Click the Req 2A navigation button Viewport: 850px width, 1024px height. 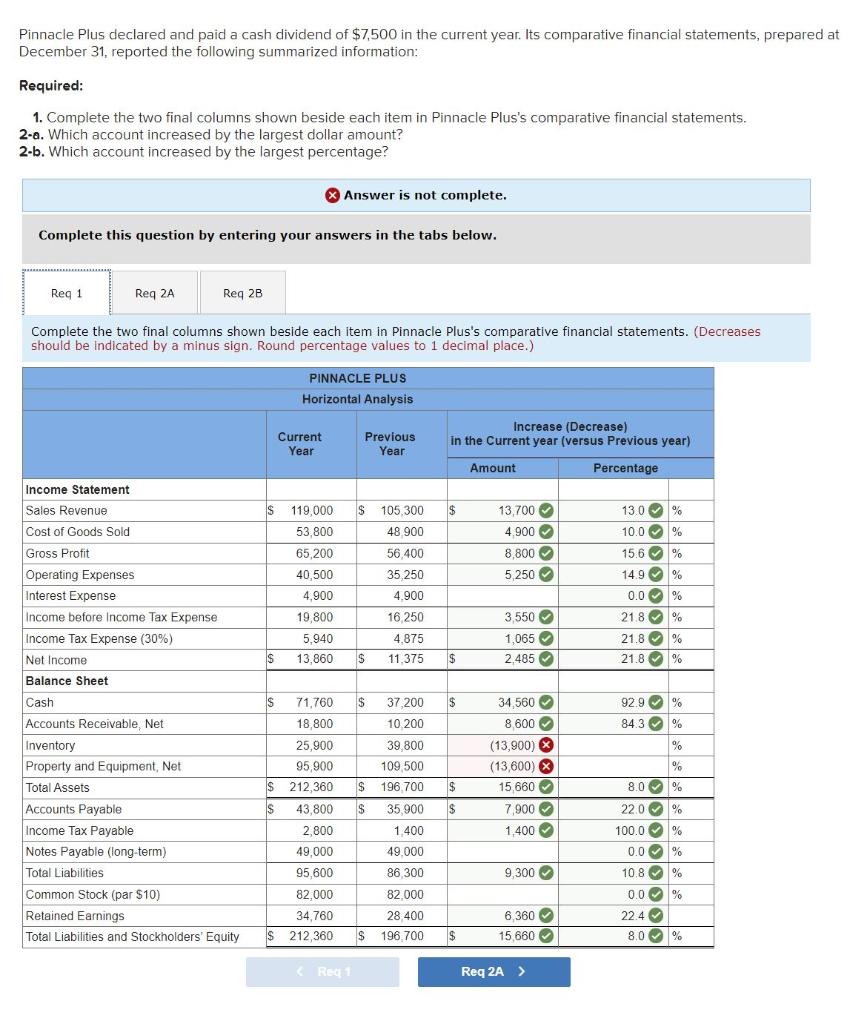point(493,970)
